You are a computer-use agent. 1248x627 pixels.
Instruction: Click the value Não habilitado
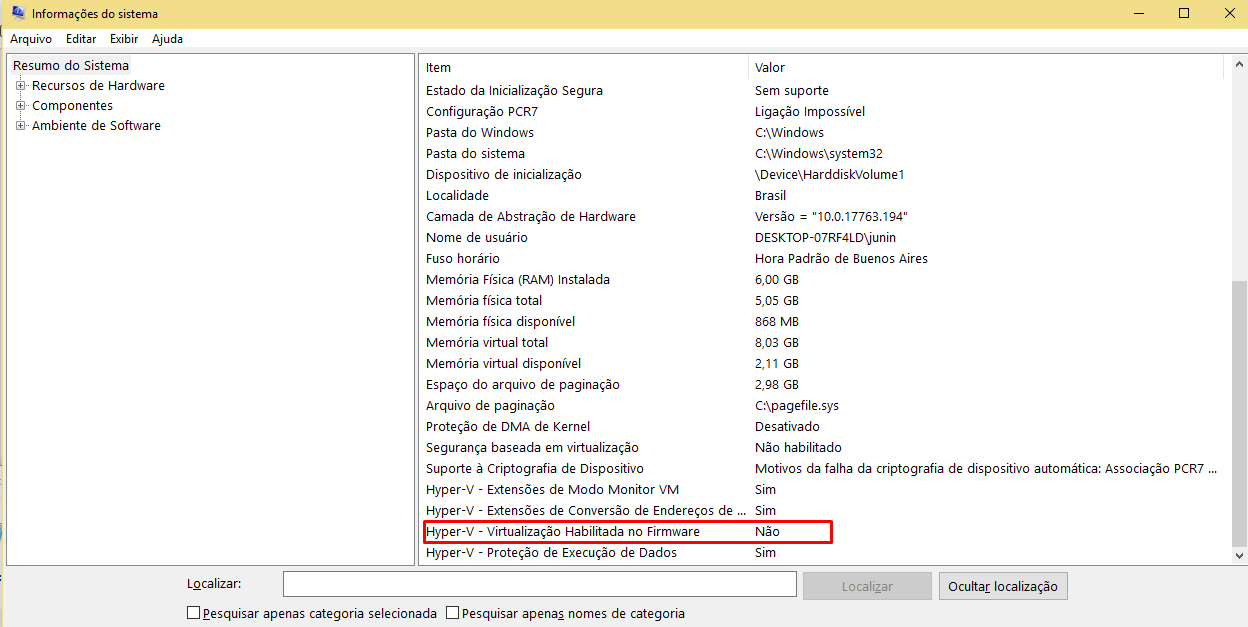point(798,448)
